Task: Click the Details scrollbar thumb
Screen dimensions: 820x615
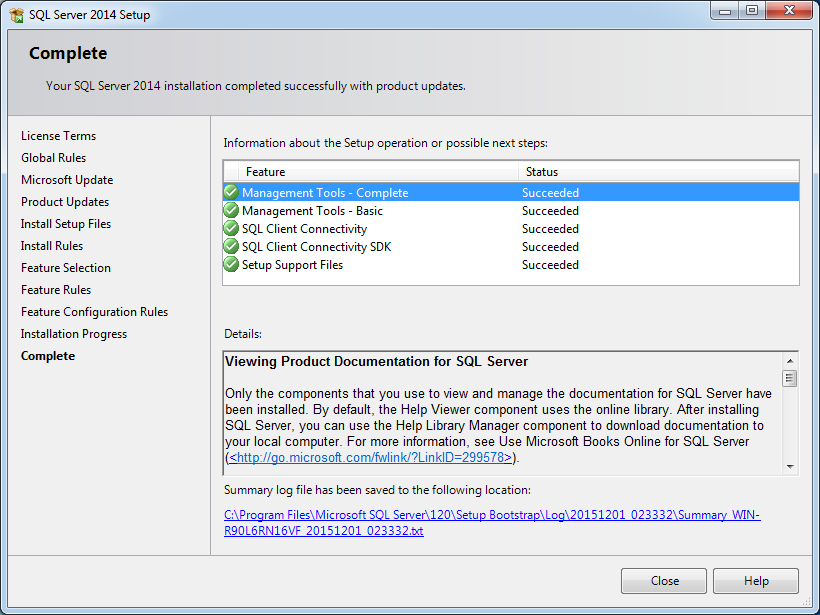Action: 790,378
